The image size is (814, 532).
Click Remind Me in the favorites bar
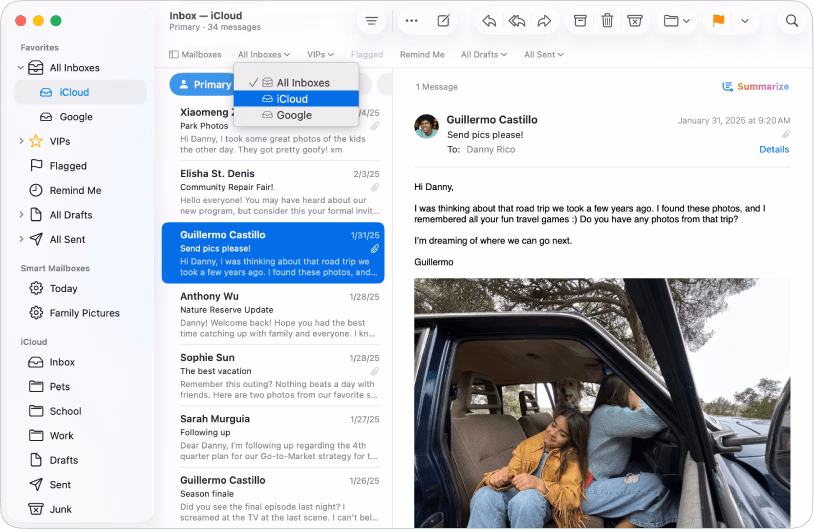click(x=422, y=54)
